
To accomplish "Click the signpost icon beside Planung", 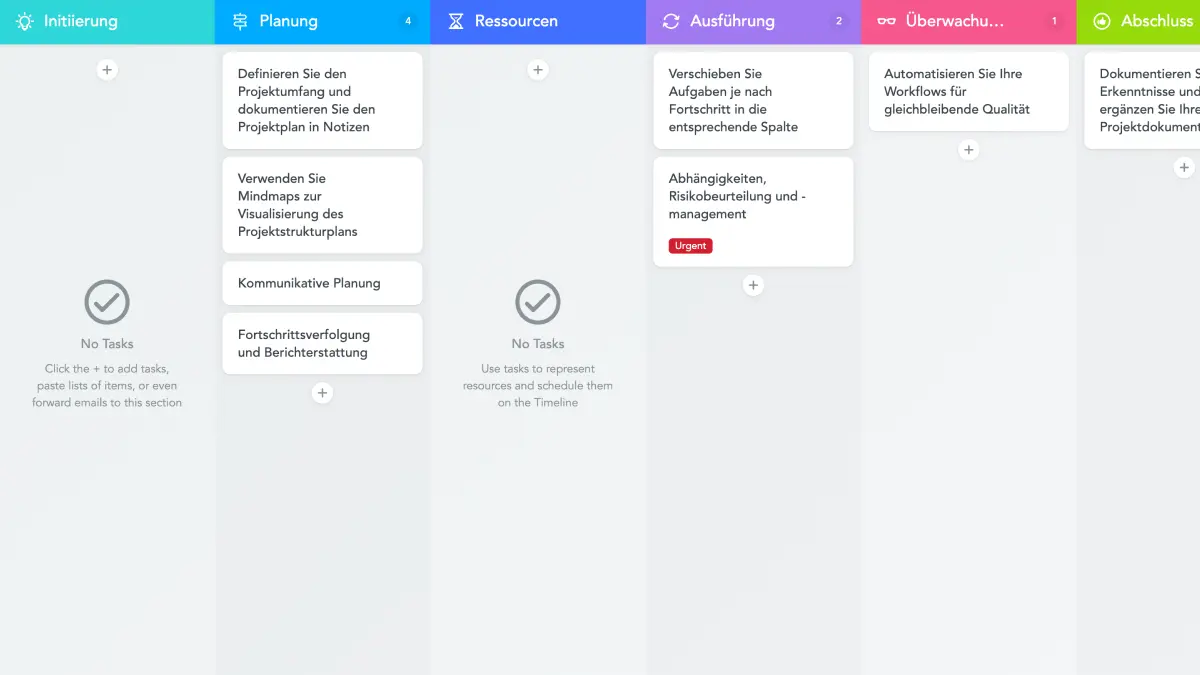I will [240, 21].
